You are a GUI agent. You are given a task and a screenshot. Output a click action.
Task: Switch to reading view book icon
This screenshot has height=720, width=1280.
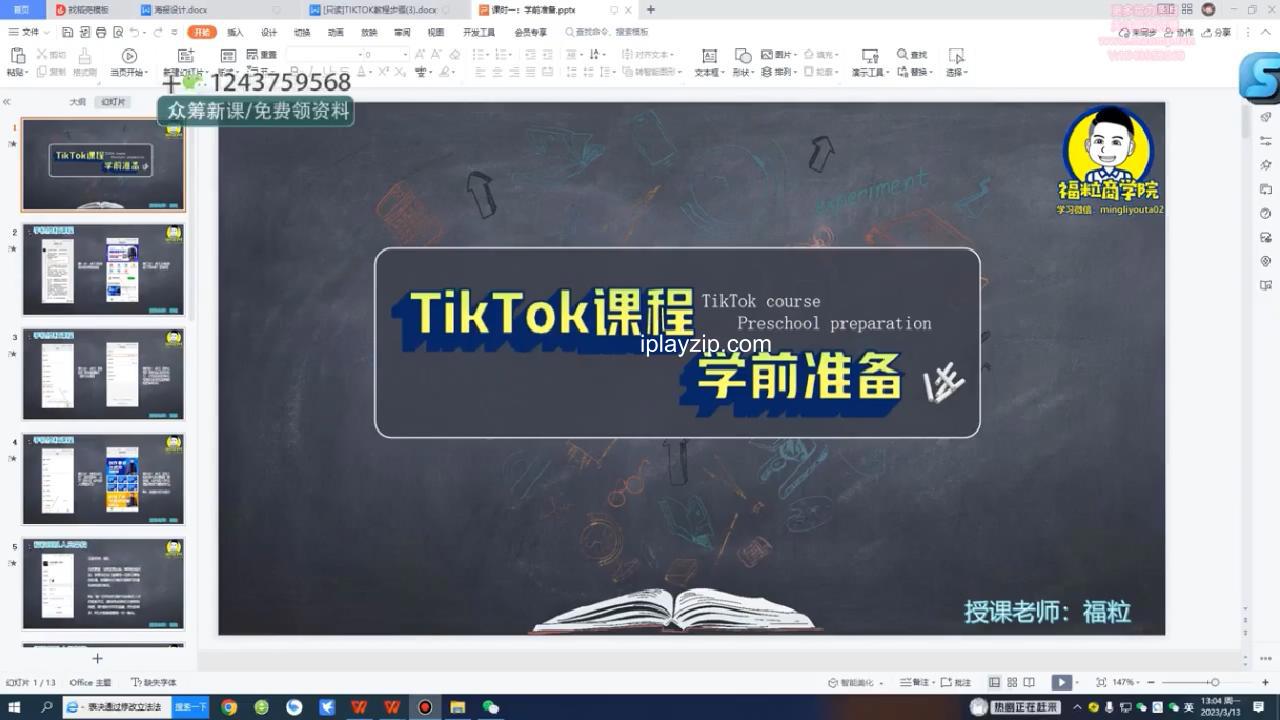(1031, 682)
